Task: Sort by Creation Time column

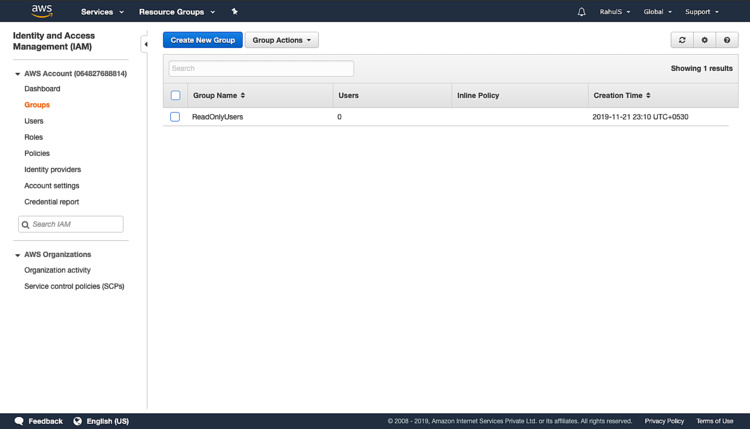Action: point(621,96)
